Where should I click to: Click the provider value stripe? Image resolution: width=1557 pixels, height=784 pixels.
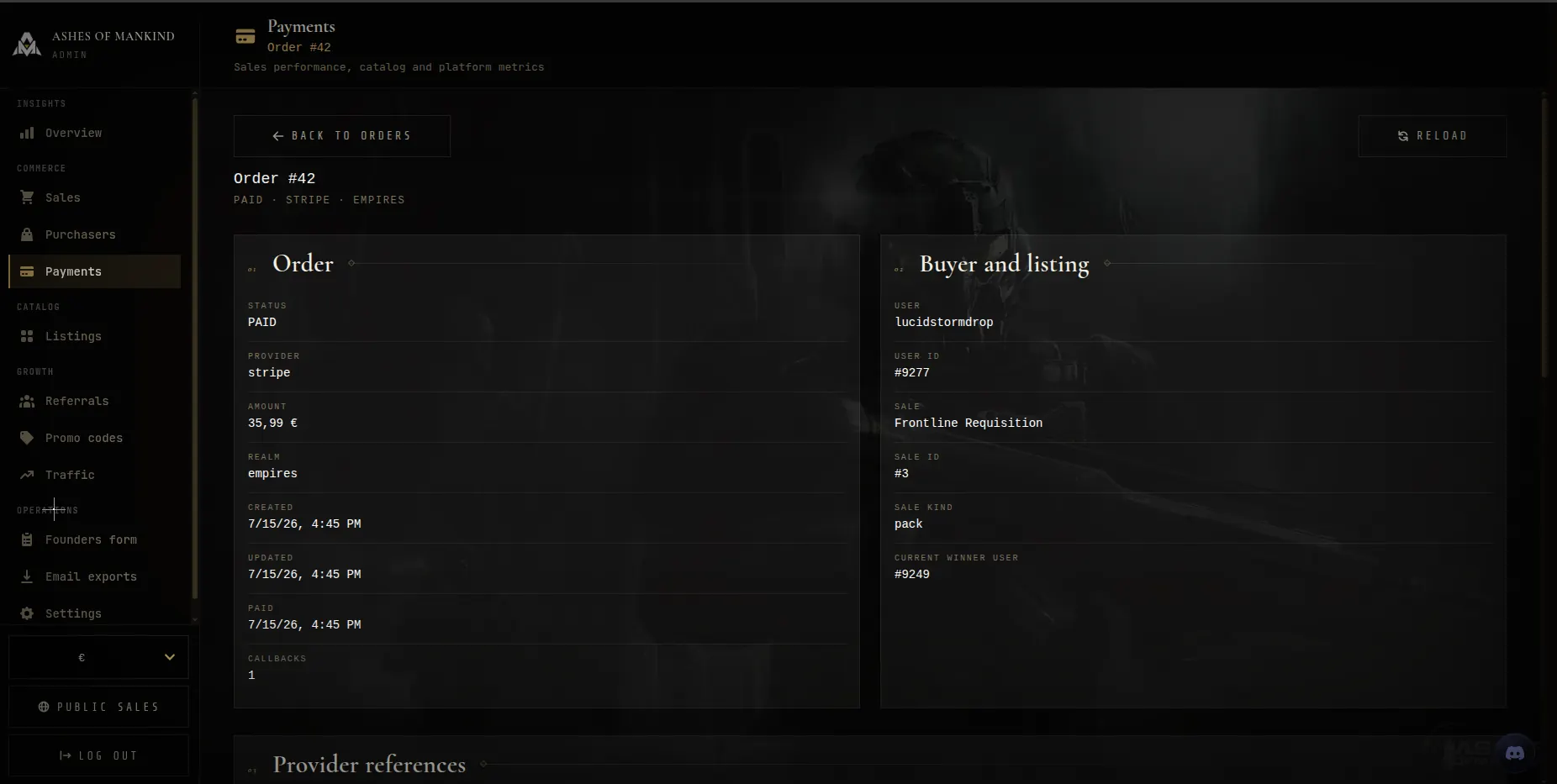point(269,372)
